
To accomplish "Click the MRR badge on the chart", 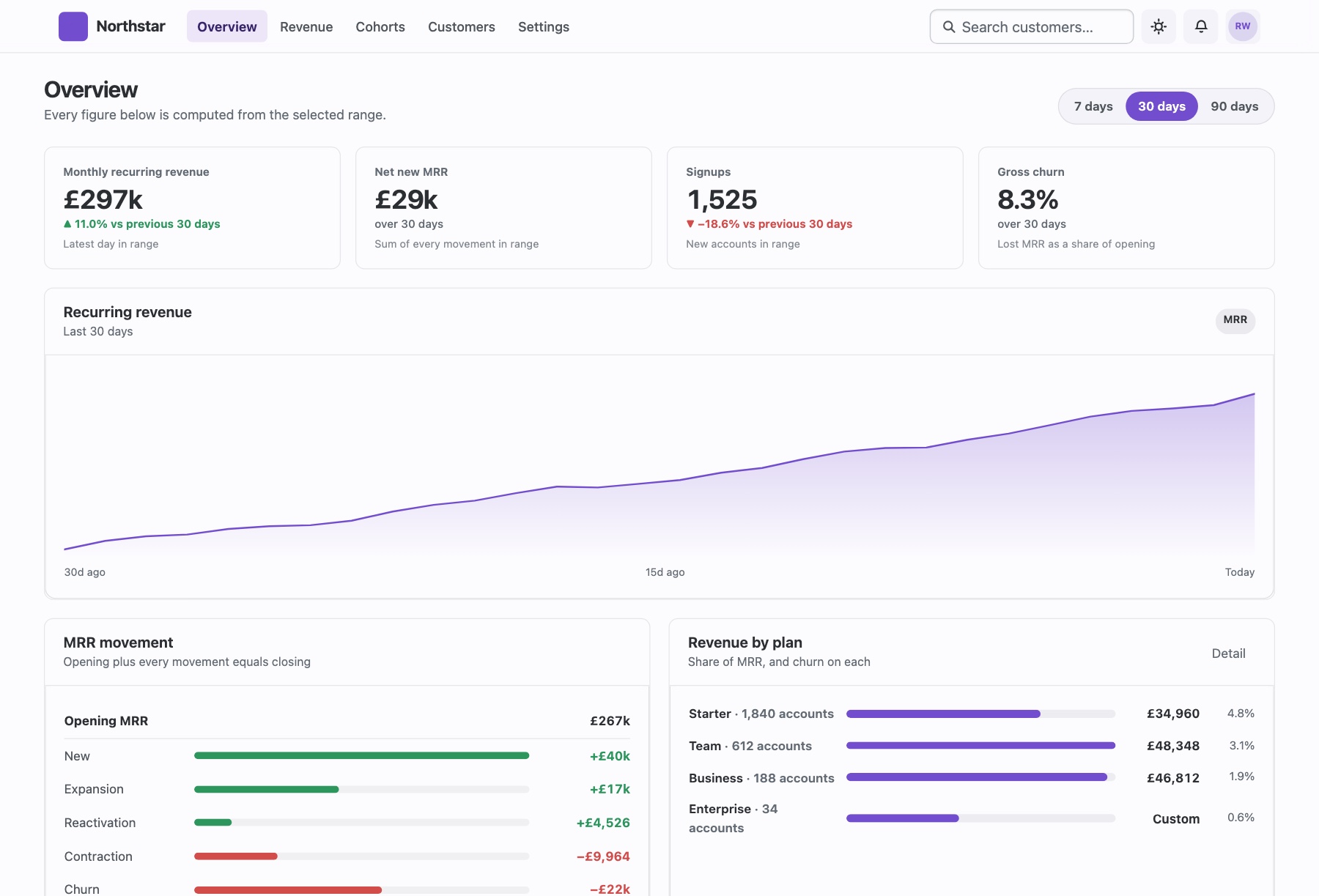I will [1235, 320].
